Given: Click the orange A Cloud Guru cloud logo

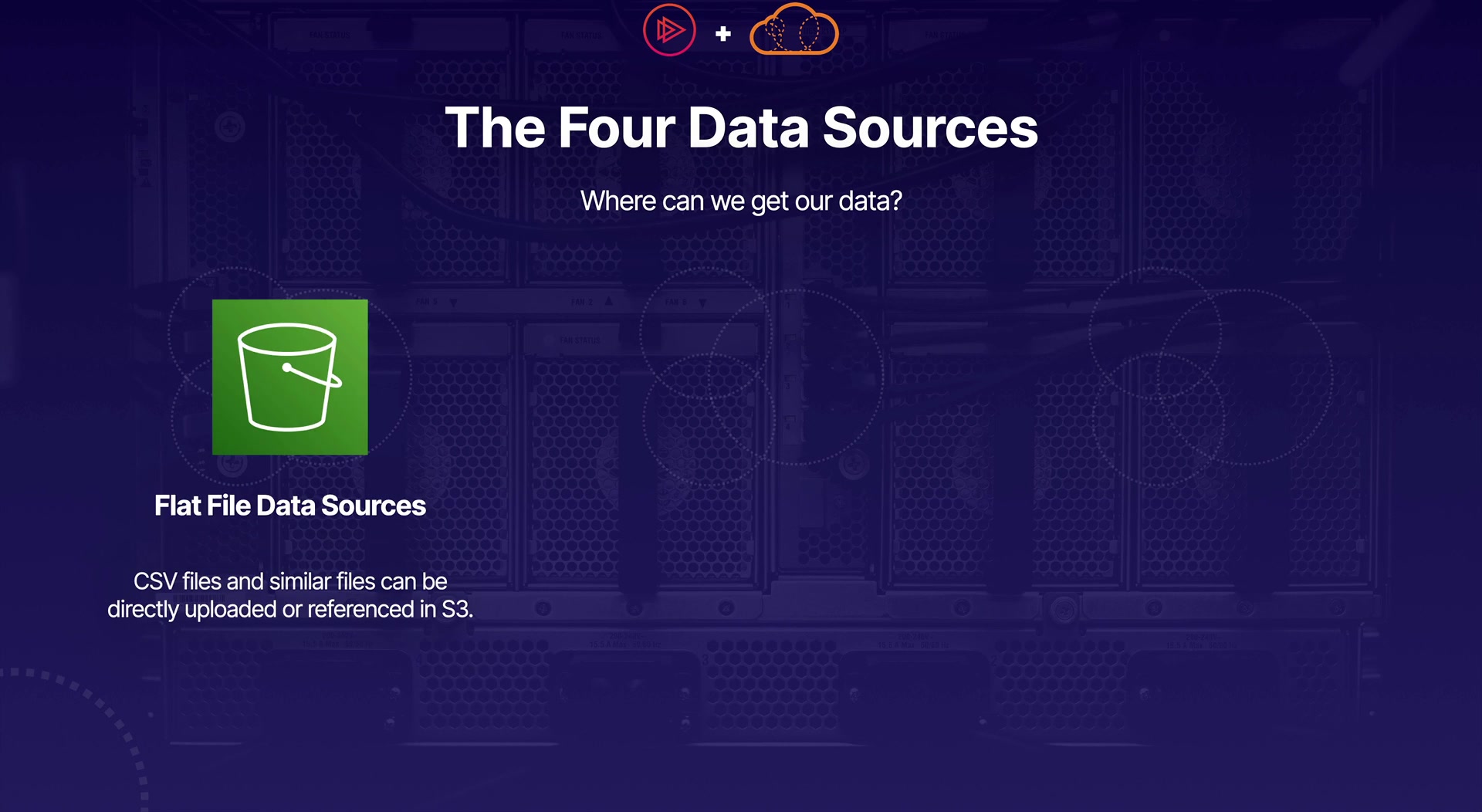Looking at the screenshot, I should tap(793, 31).
